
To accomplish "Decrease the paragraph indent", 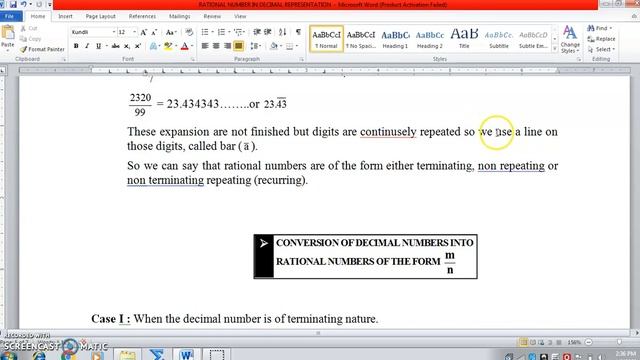I will pyautogui.click(x=257, y=32).
